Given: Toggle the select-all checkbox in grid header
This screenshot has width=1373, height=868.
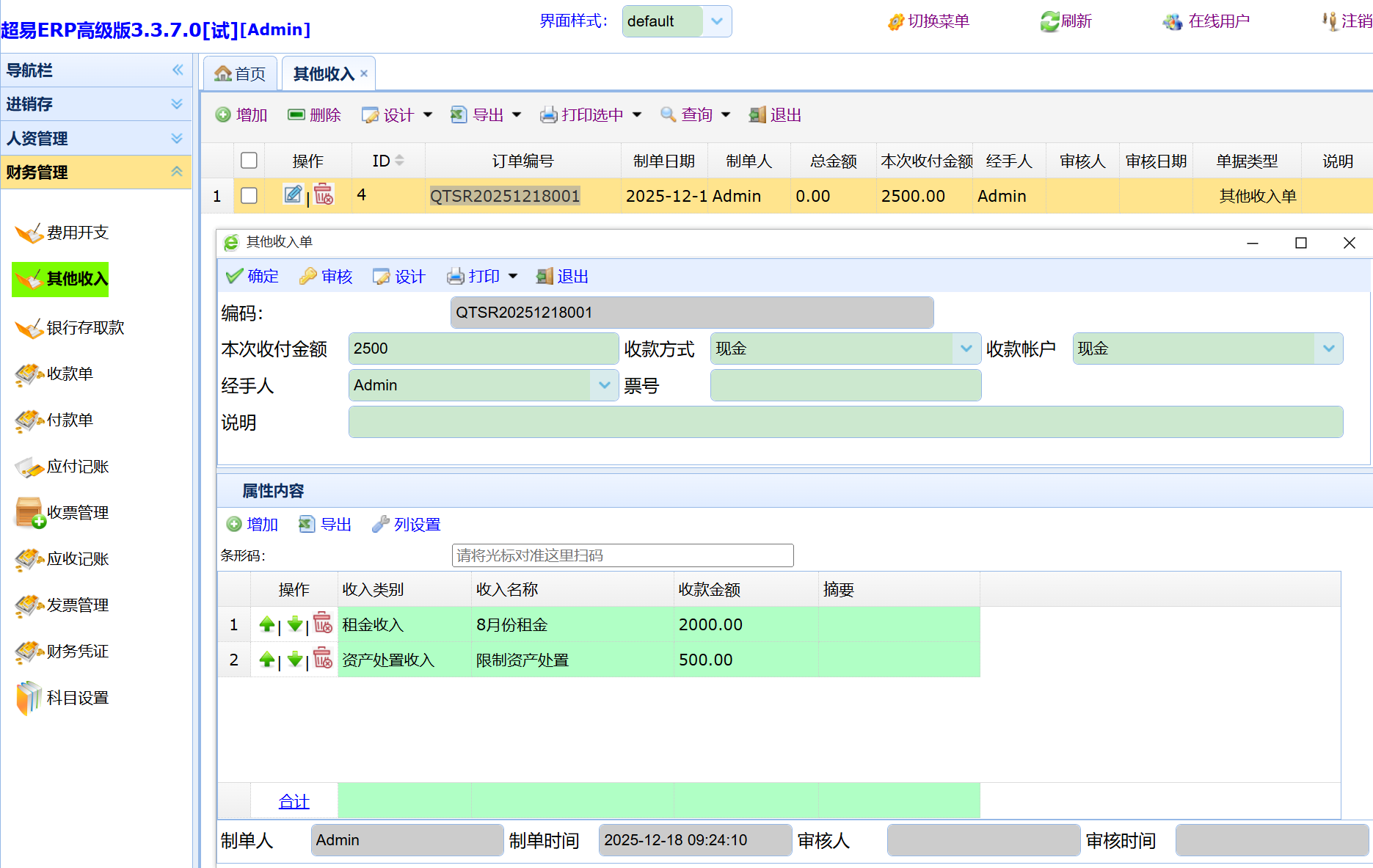Looking at the screenshot, I should (250, 161).
